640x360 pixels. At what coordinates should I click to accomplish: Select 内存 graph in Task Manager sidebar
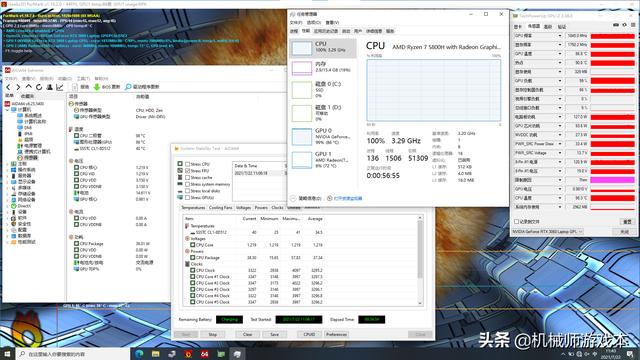[x=302, y=68]
